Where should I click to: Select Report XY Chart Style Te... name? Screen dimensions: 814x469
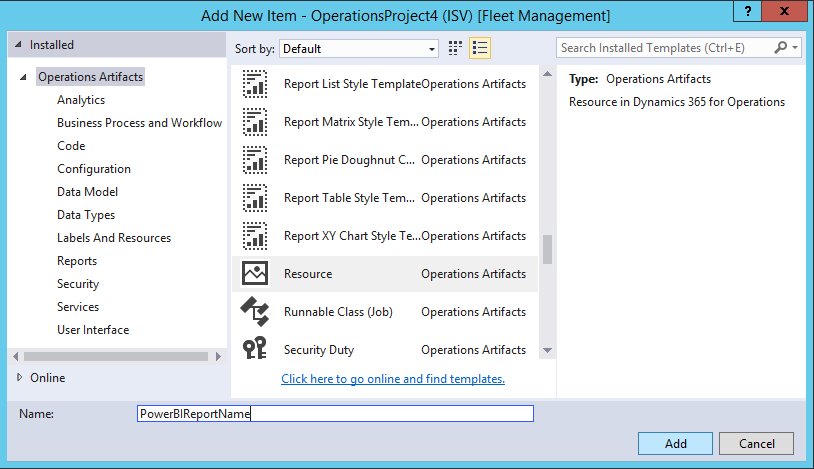(352, 236)
